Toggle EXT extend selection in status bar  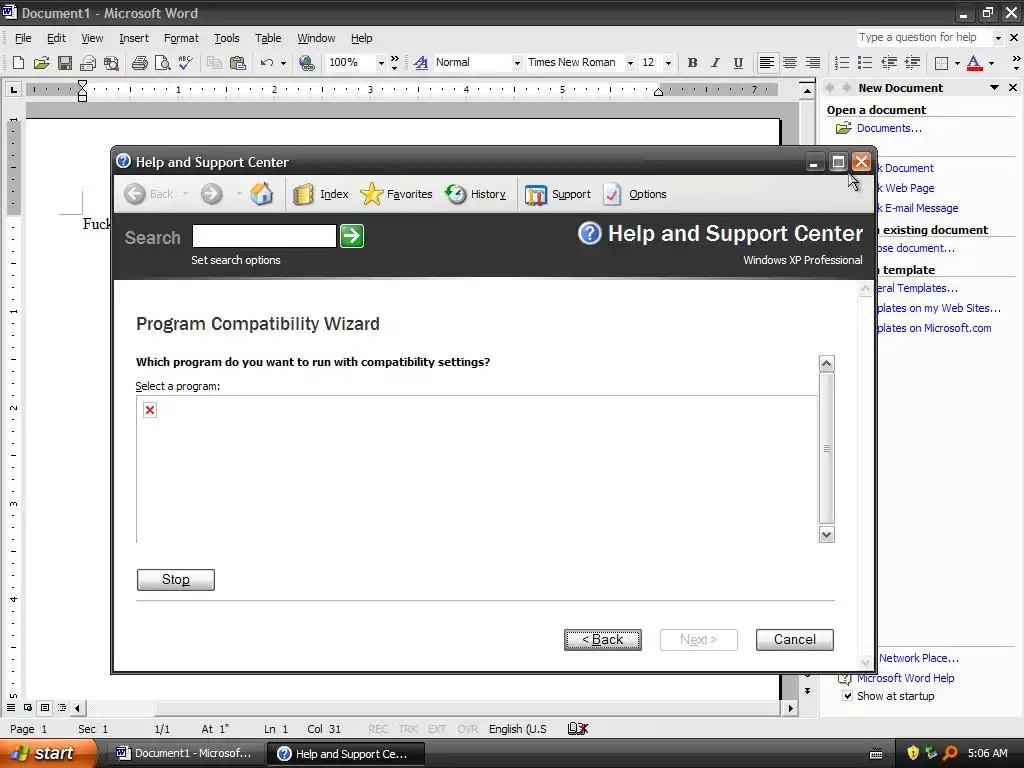coord(437,729)
